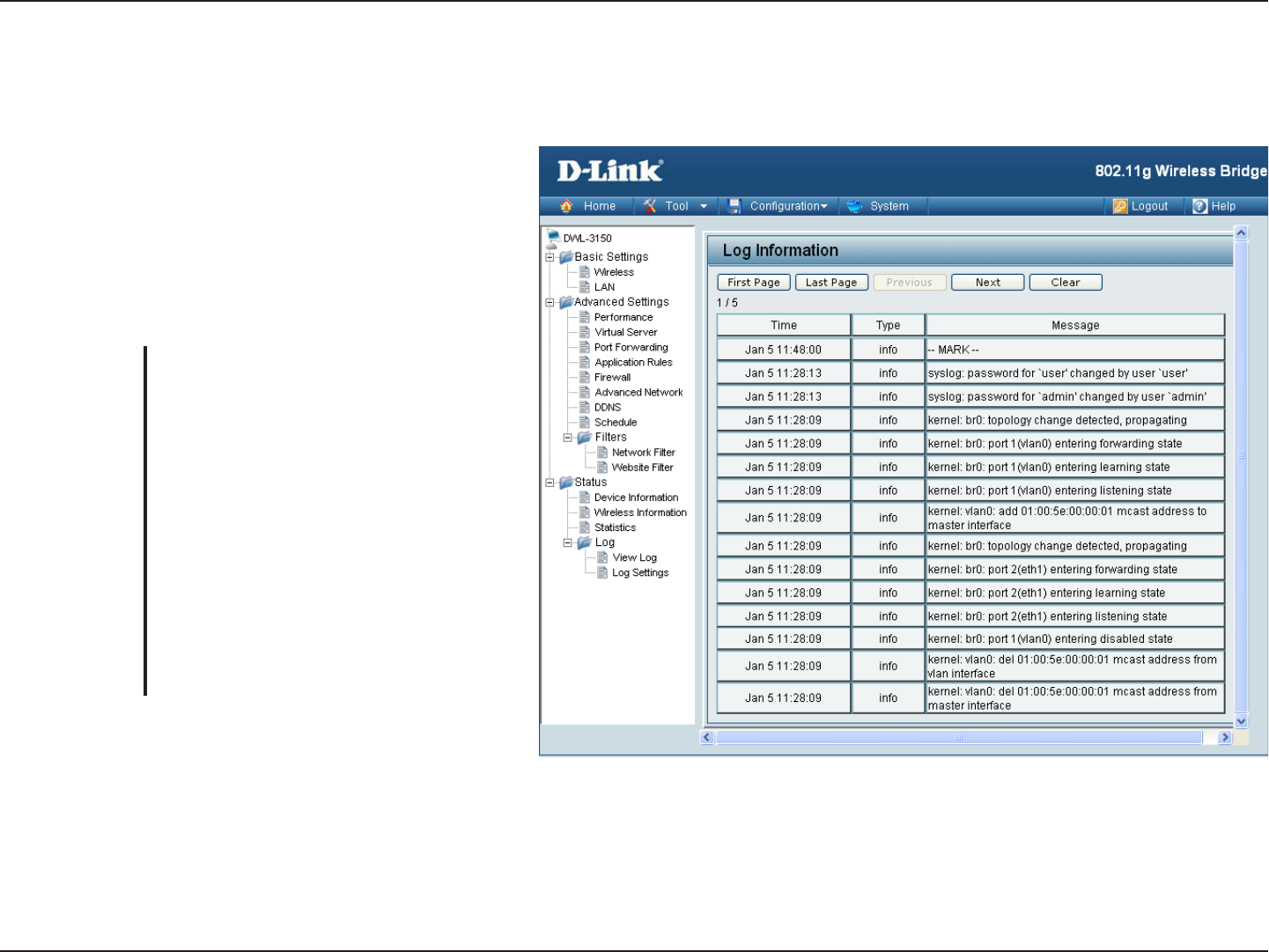
Task: Click the Help question mark icon
Action: (1199, 206)
